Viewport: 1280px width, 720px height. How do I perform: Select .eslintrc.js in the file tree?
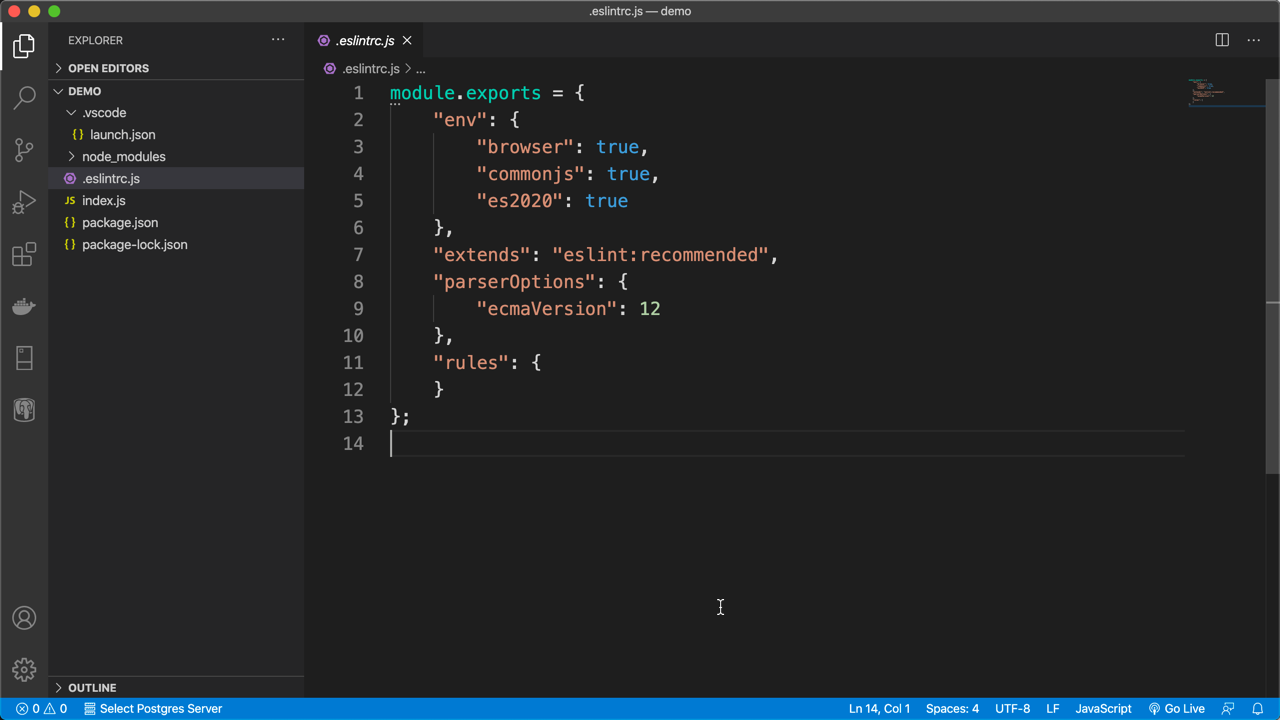tap(176, 179)
